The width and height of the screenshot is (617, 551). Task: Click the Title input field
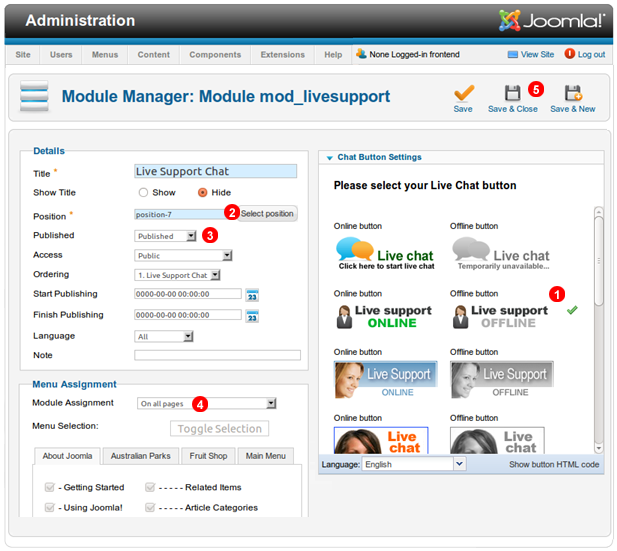[x=215, y=171]
